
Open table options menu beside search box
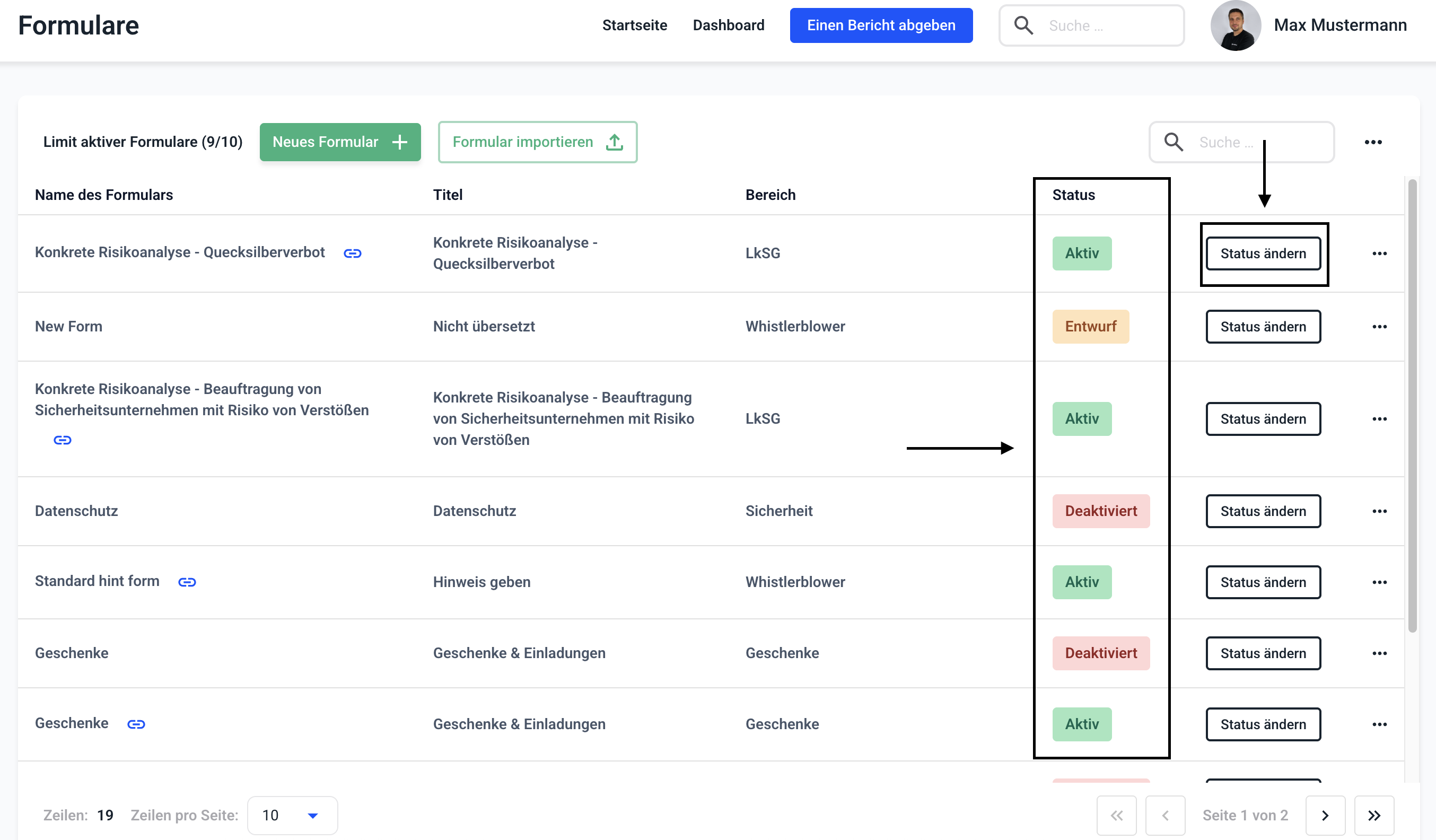point(1373,142)
